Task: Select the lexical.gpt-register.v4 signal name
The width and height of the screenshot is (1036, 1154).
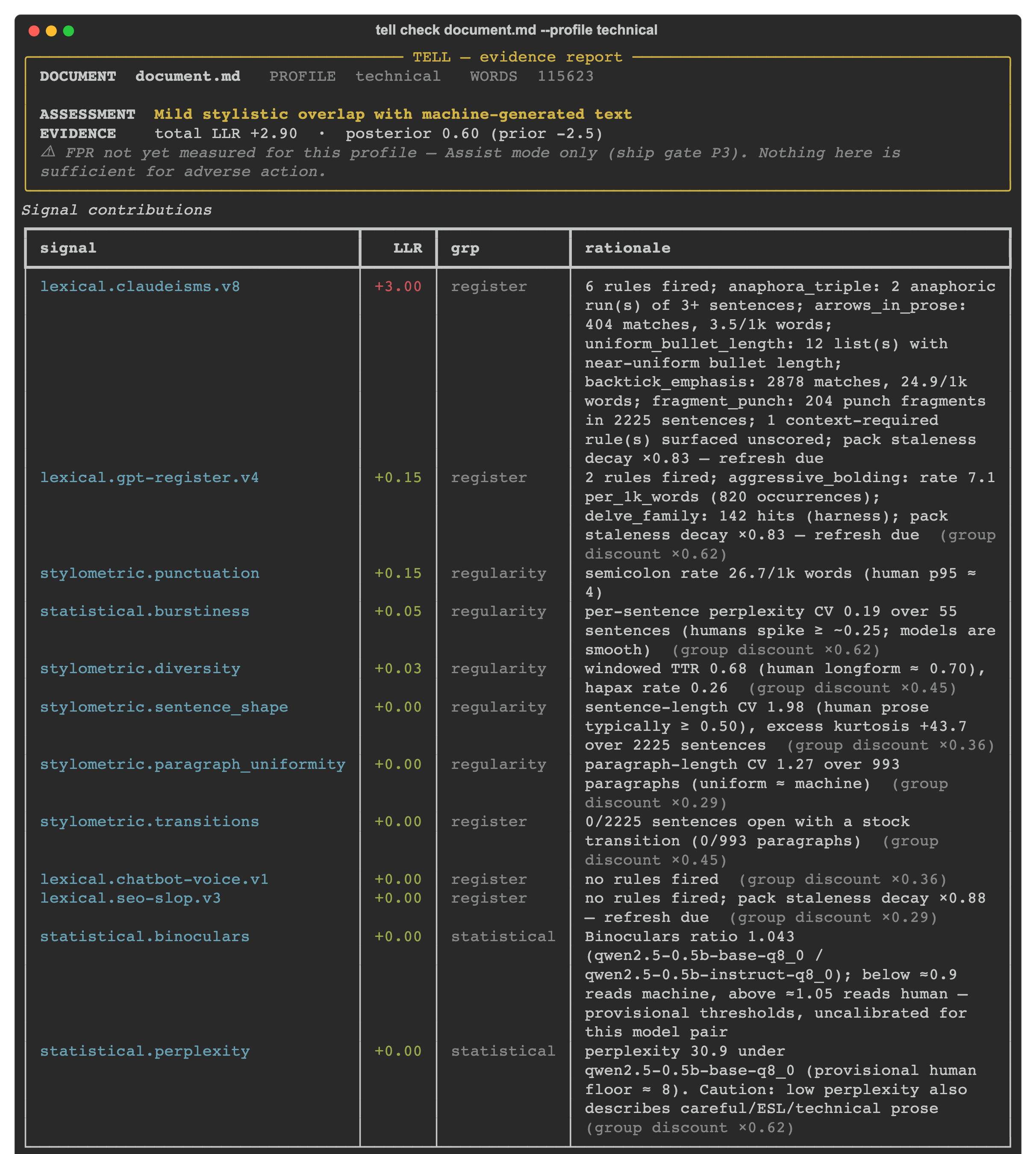Action: coord(149,478)
